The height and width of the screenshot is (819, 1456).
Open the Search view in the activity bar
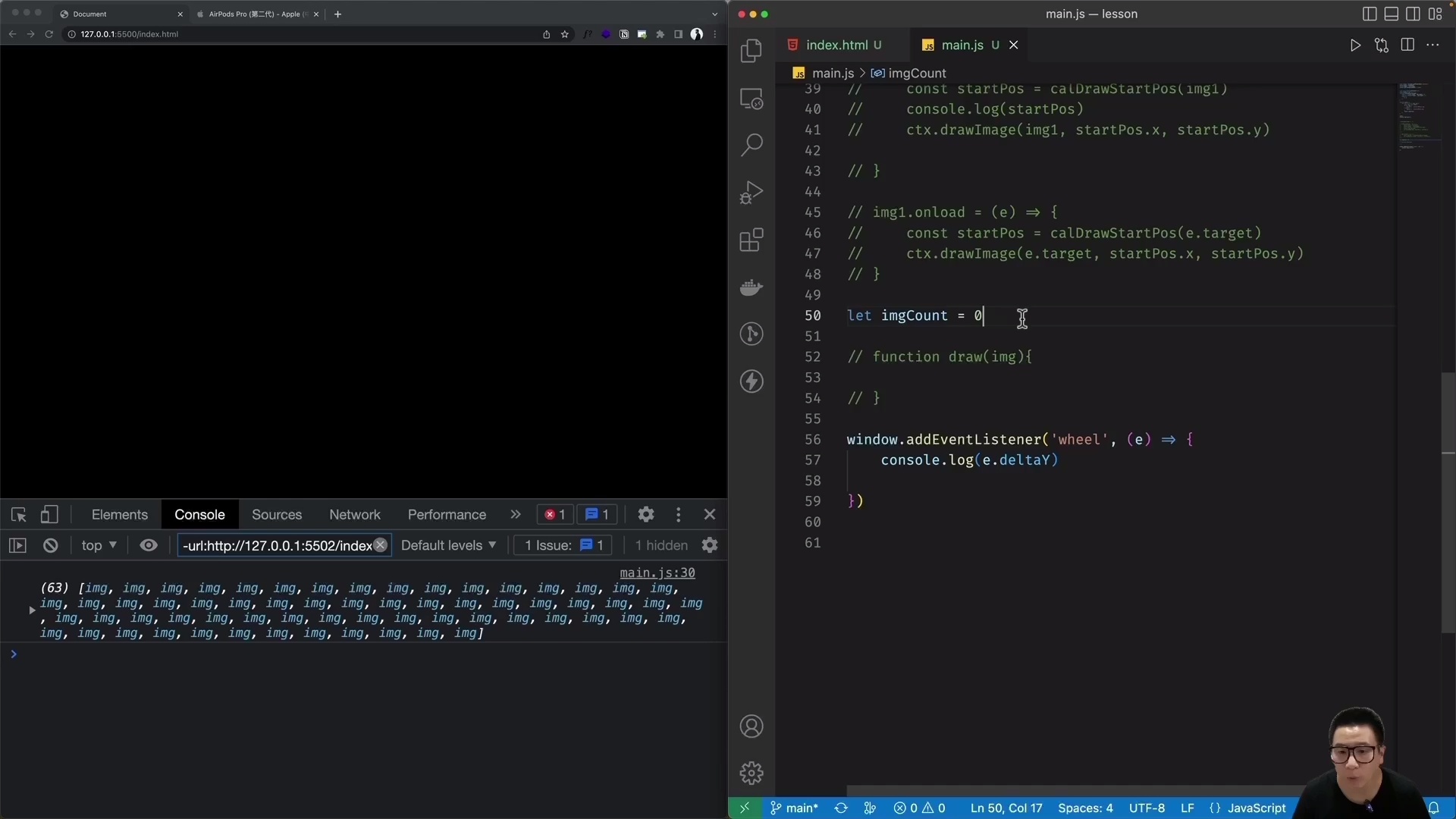(x=752, y=144)
